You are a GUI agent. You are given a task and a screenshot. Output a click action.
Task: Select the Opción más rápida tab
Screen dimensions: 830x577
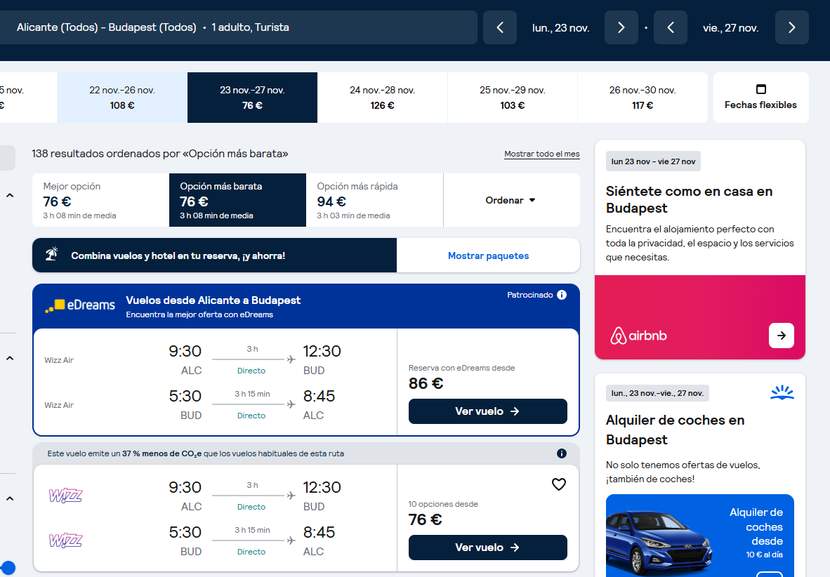coord(375,200)
